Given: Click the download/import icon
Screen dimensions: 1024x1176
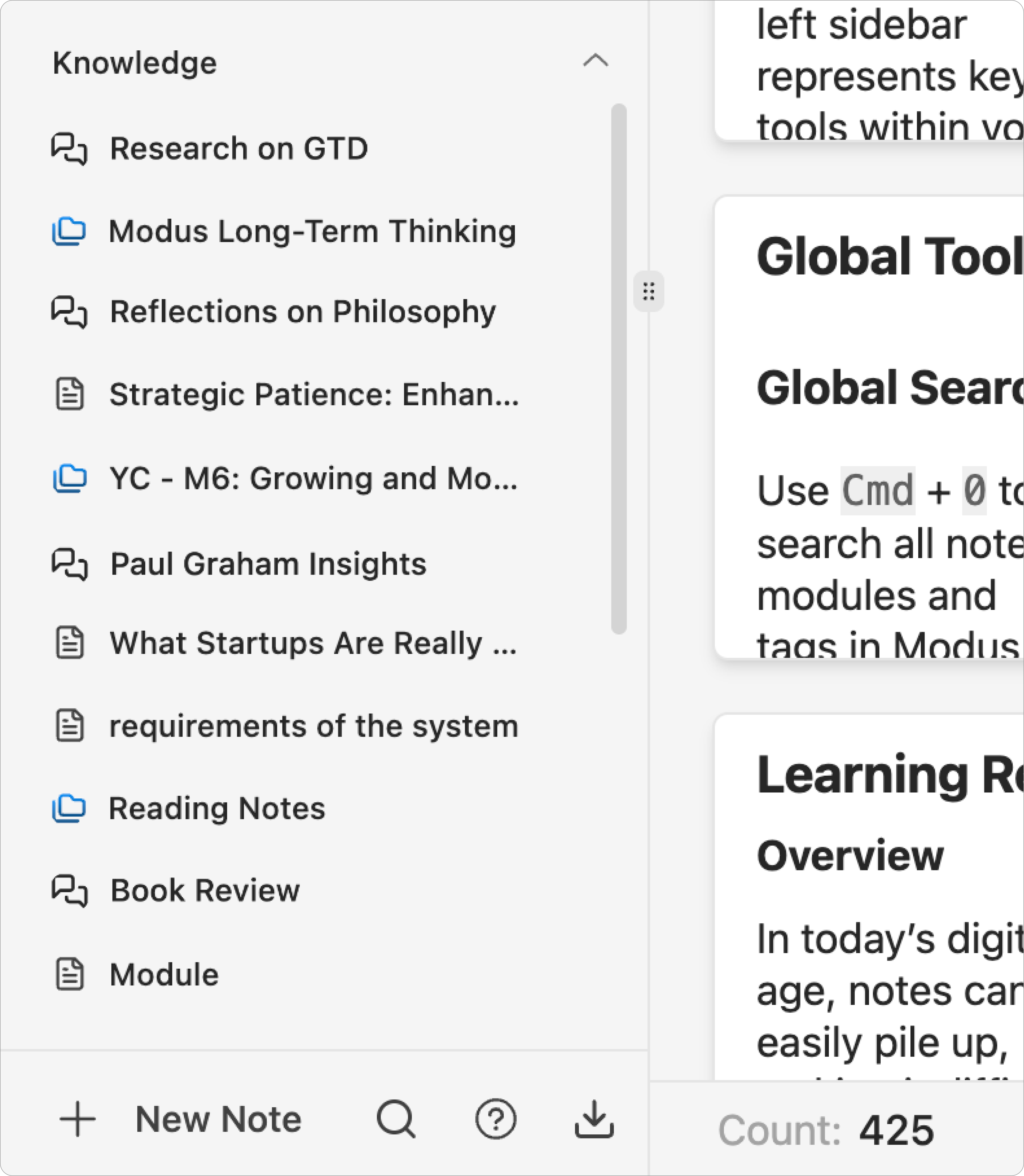Looking at the screenshot, I should 594,1119.
